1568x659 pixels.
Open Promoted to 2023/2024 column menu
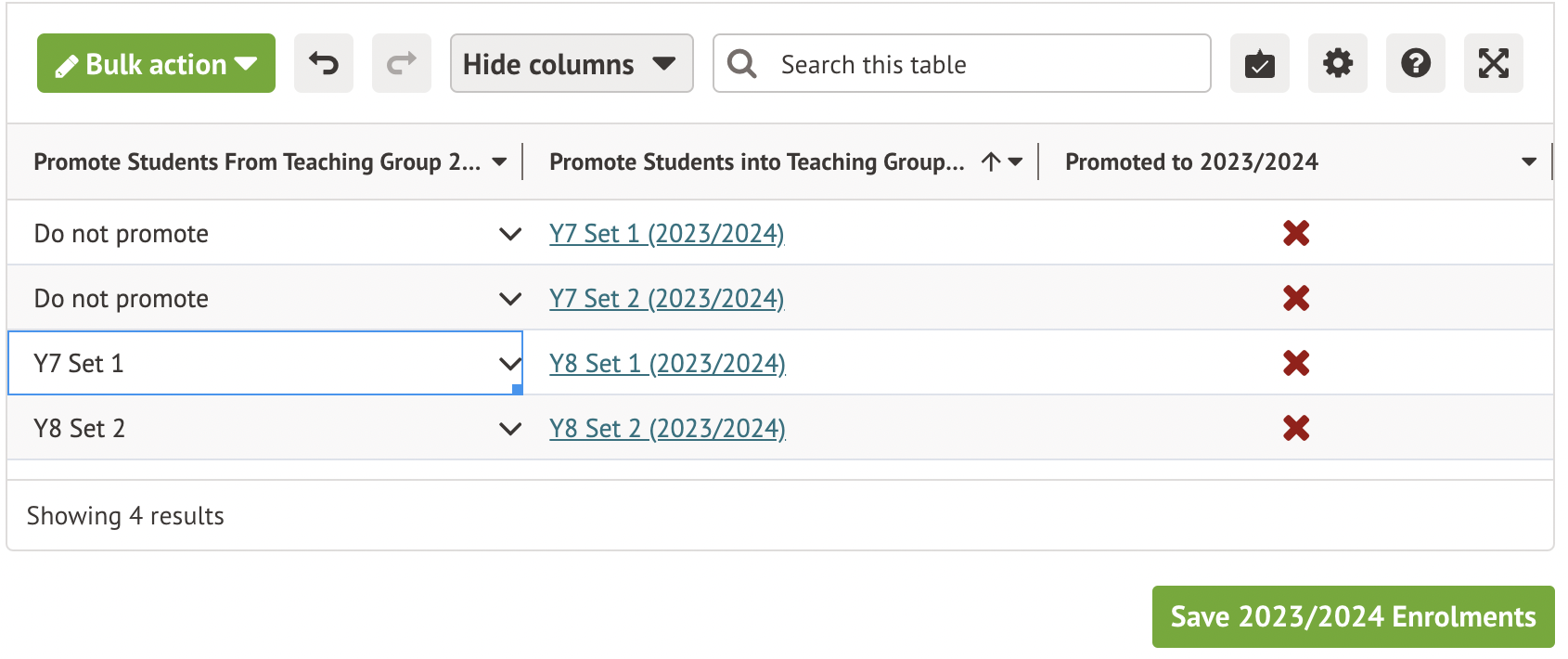1528,162
